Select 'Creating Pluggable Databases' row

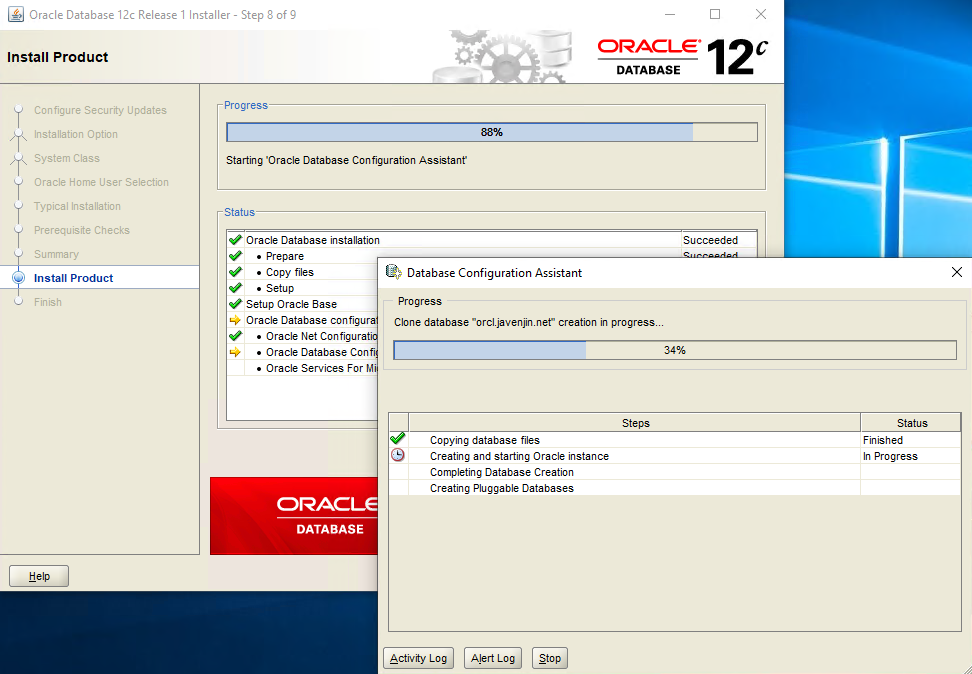click(675, 488)
